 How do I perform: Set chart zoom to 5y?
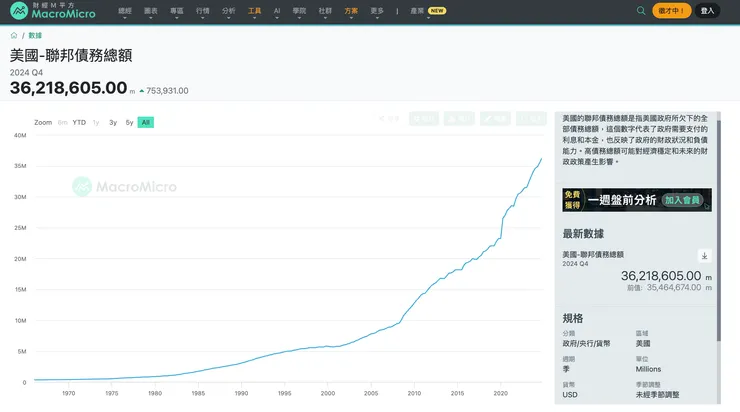click(129, 122)
